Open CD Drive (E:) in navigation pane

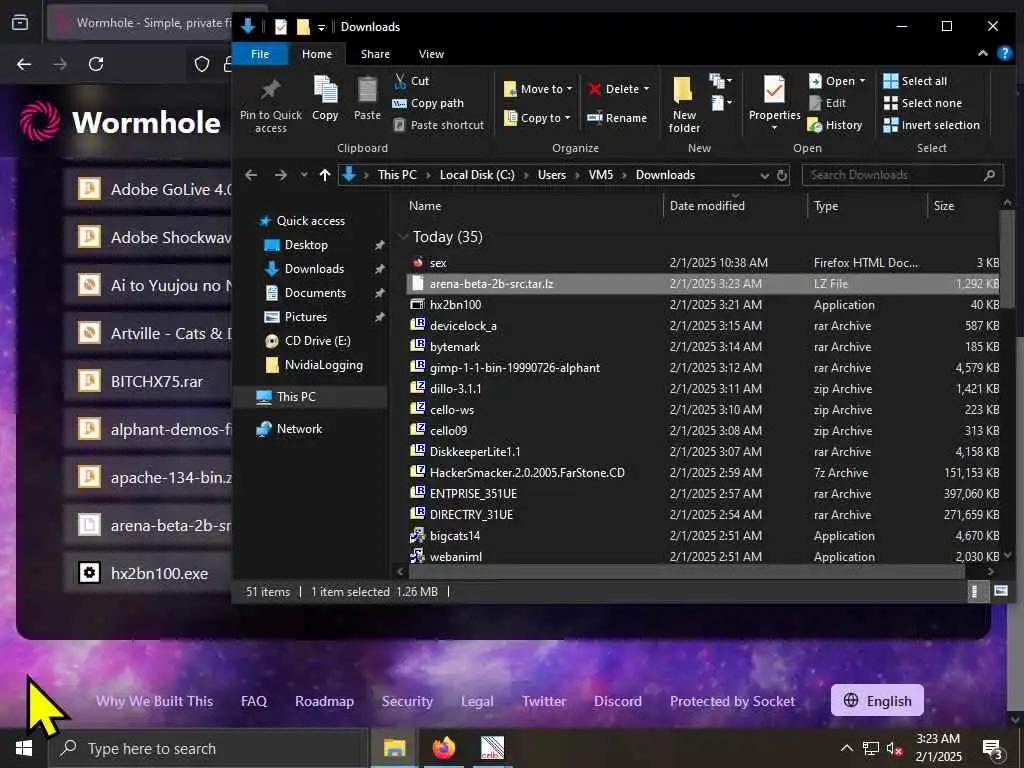[x=317, y=341]
